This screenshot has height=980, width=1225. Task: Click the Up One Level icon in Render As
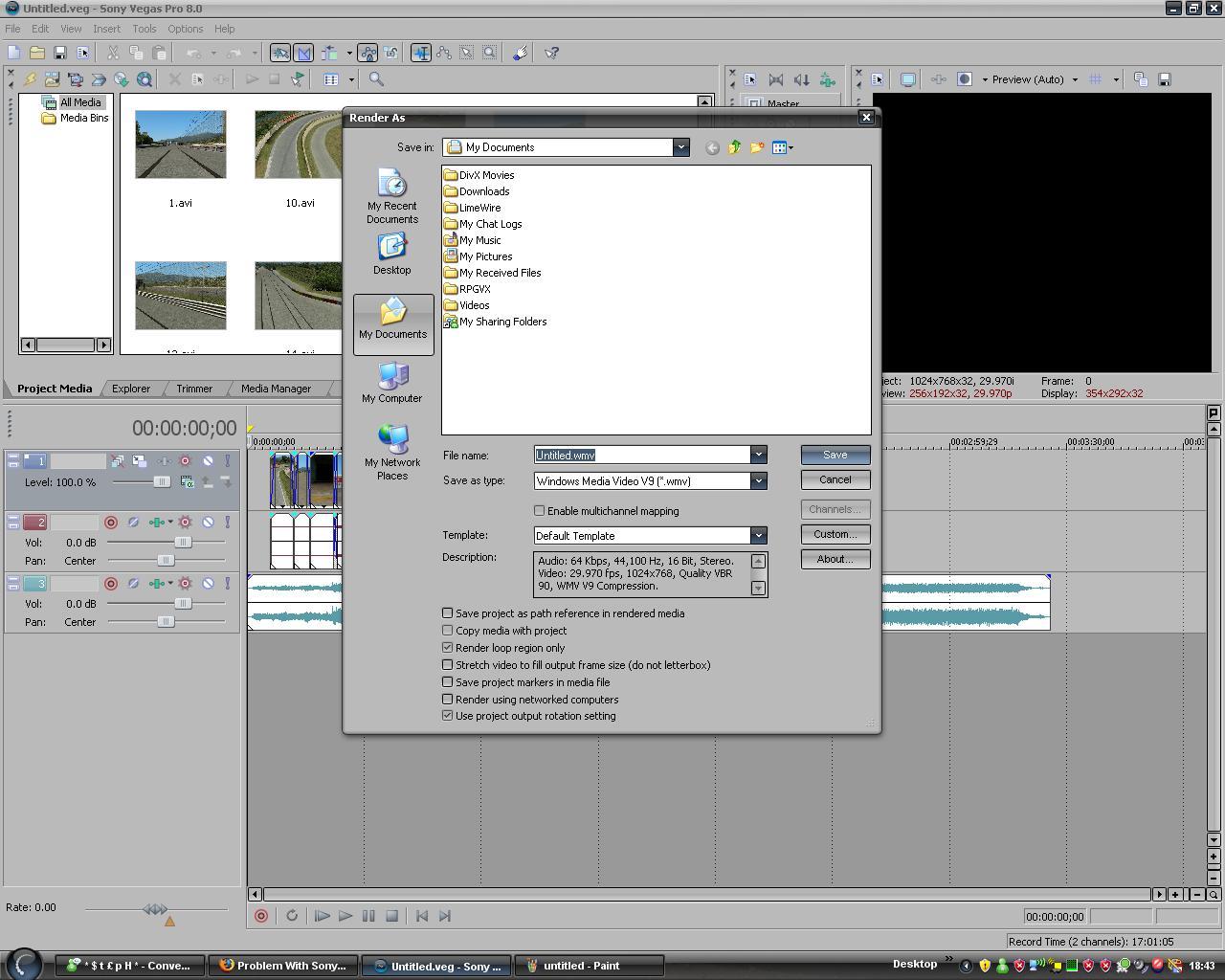(734, 147)
